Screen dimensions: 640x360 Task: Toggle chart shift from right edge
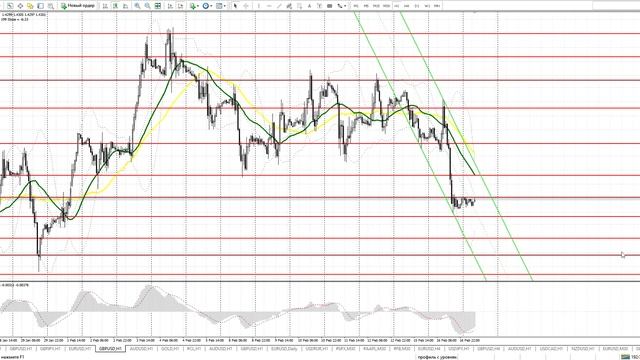point(180,6)
